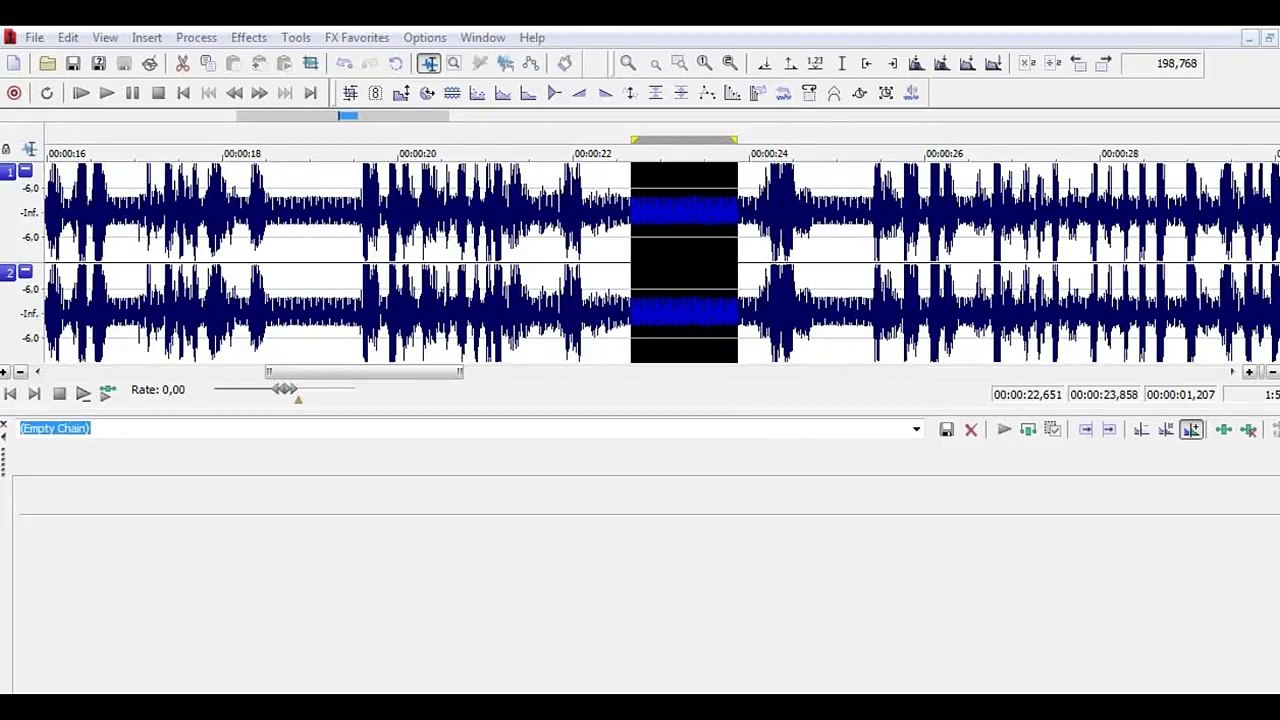
Task: Click the Rate scrub slider
Action: (284, 389)
